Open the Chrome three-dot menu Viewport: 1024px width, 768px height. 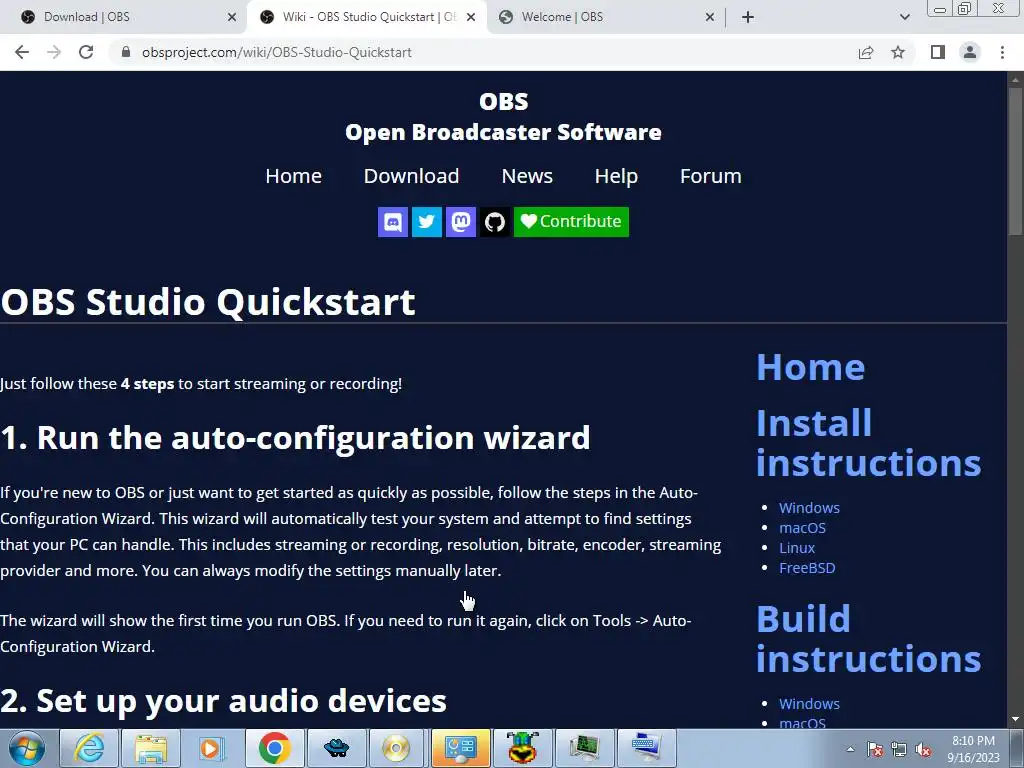1002,52
